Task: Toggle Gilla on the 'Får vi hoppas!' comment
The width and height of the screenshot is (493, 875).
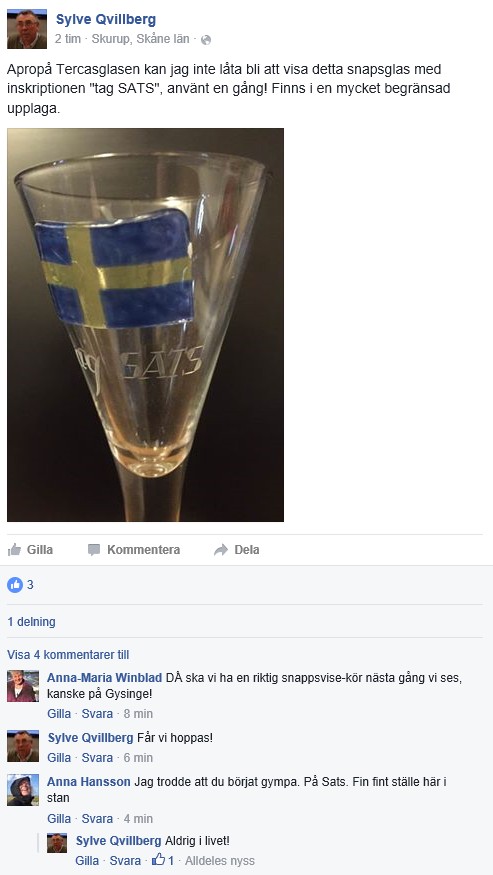Action: coord(59,758)
